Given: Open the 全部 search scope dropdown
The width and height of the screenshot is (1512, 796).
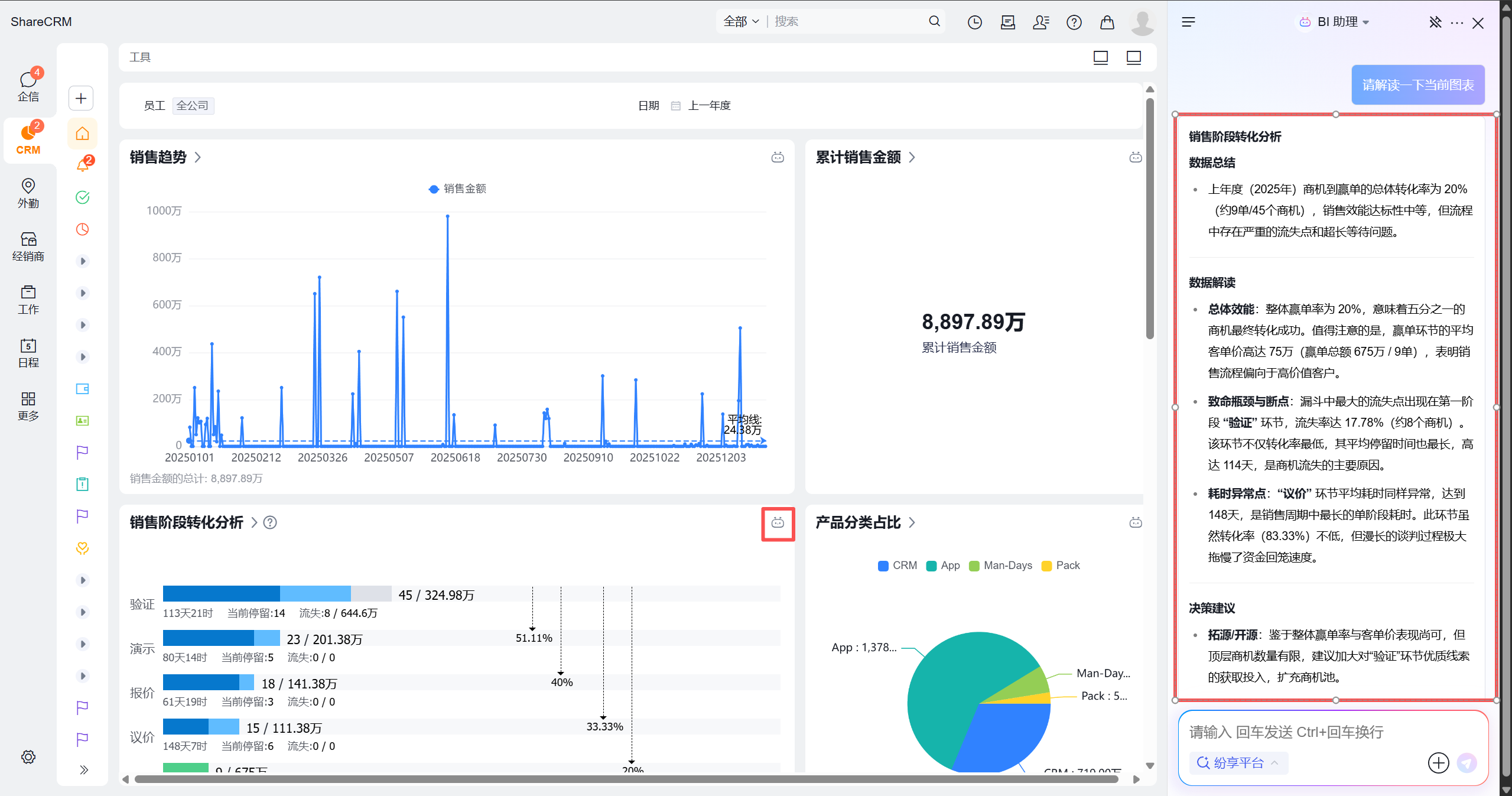Looking at the screenshot, I should (x=740, y=22).
